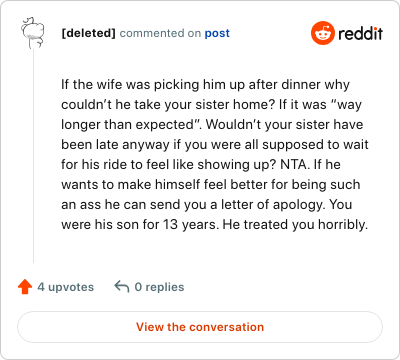Click the reply arrow icon
This screenshot has width=400, height=360.
122,286
